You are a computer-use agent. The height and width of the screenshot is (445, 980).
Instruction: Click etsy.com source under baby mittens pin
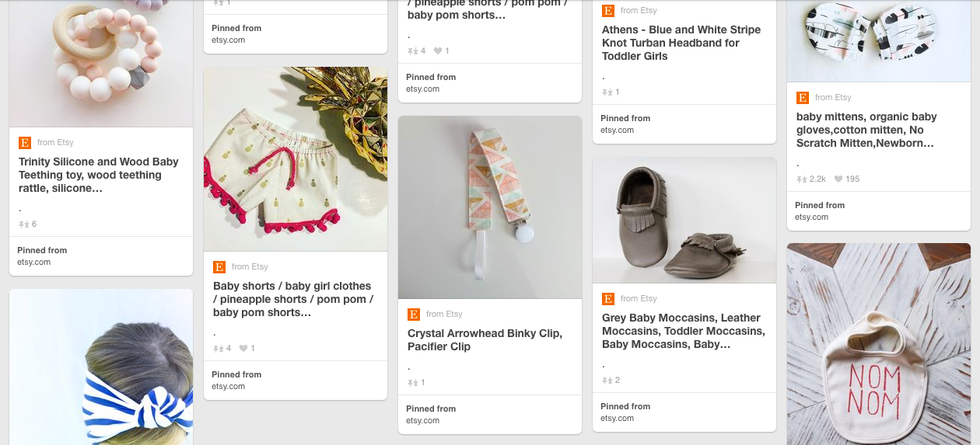pyautogui.click(x=811, y=217)
